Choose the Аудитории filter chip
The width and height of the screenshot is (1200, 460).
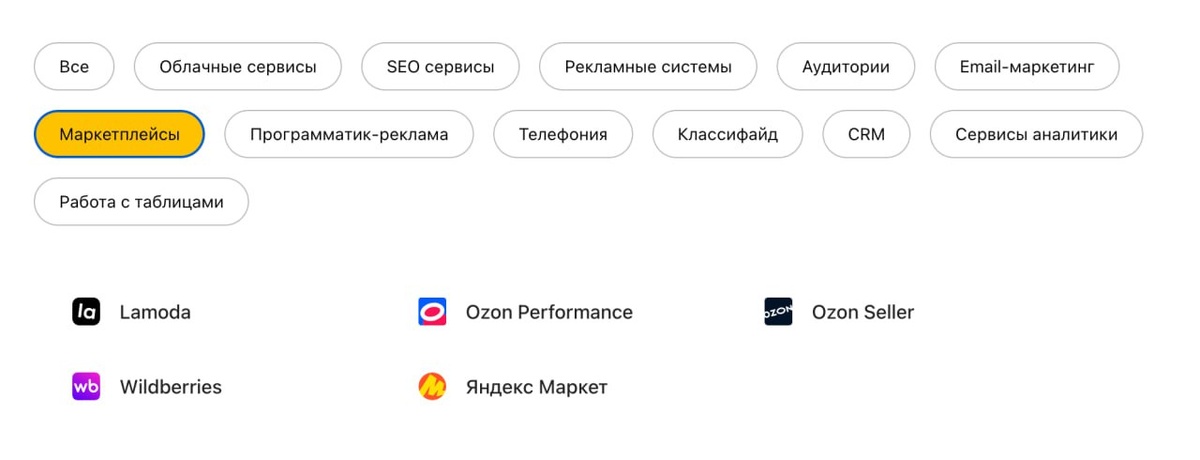845,67
